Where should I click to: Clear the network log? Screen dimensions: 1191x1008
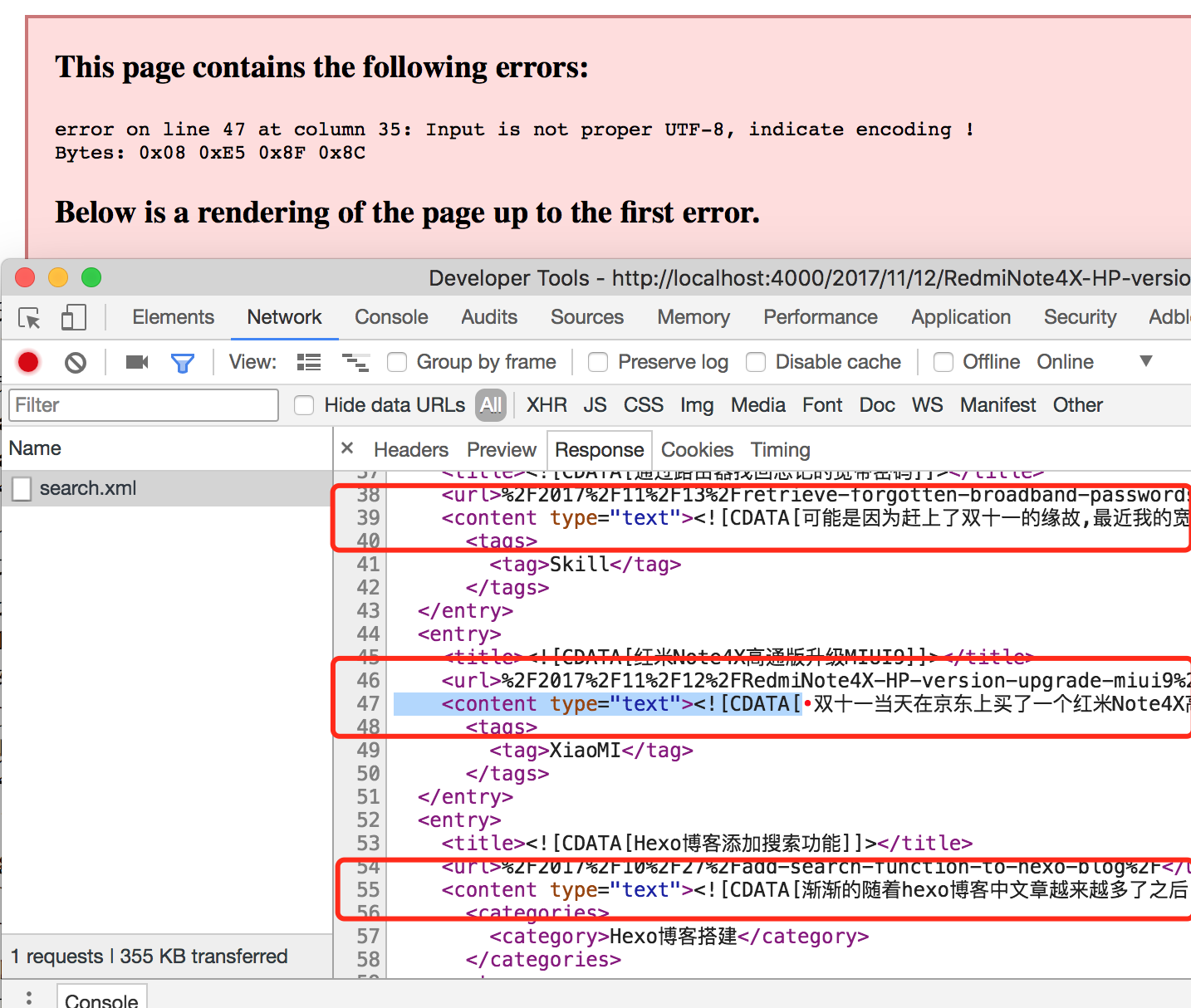(76, 363)
